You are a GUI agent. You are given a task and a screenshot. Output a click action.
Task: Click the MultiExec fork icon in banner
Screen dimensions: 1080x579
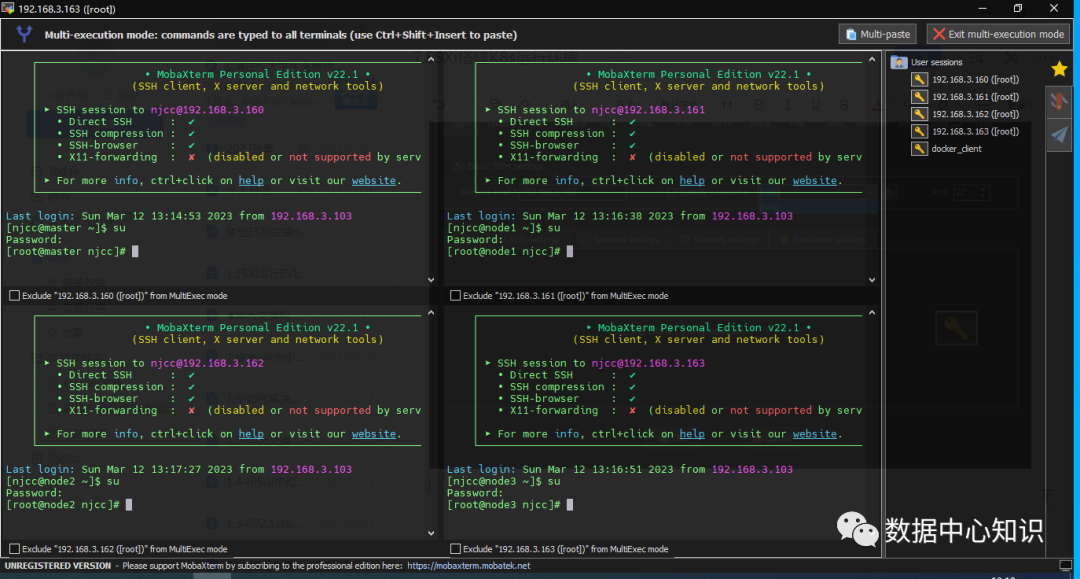pos(24,34)
